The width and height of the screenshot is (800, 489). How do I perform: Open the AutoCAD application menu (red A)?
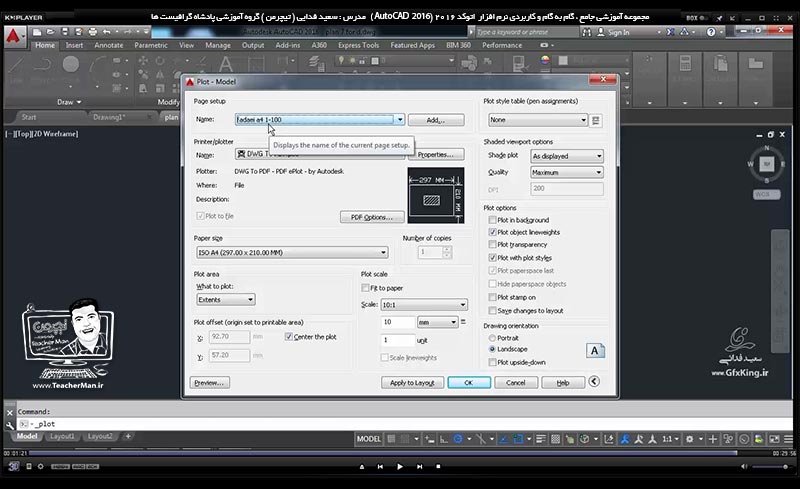coord(13,37)
